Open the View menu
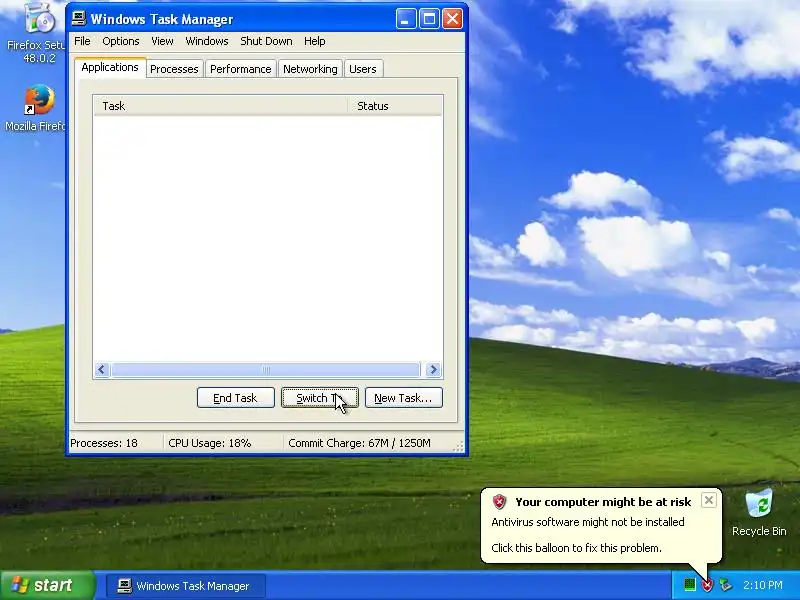 coord(162,41)
